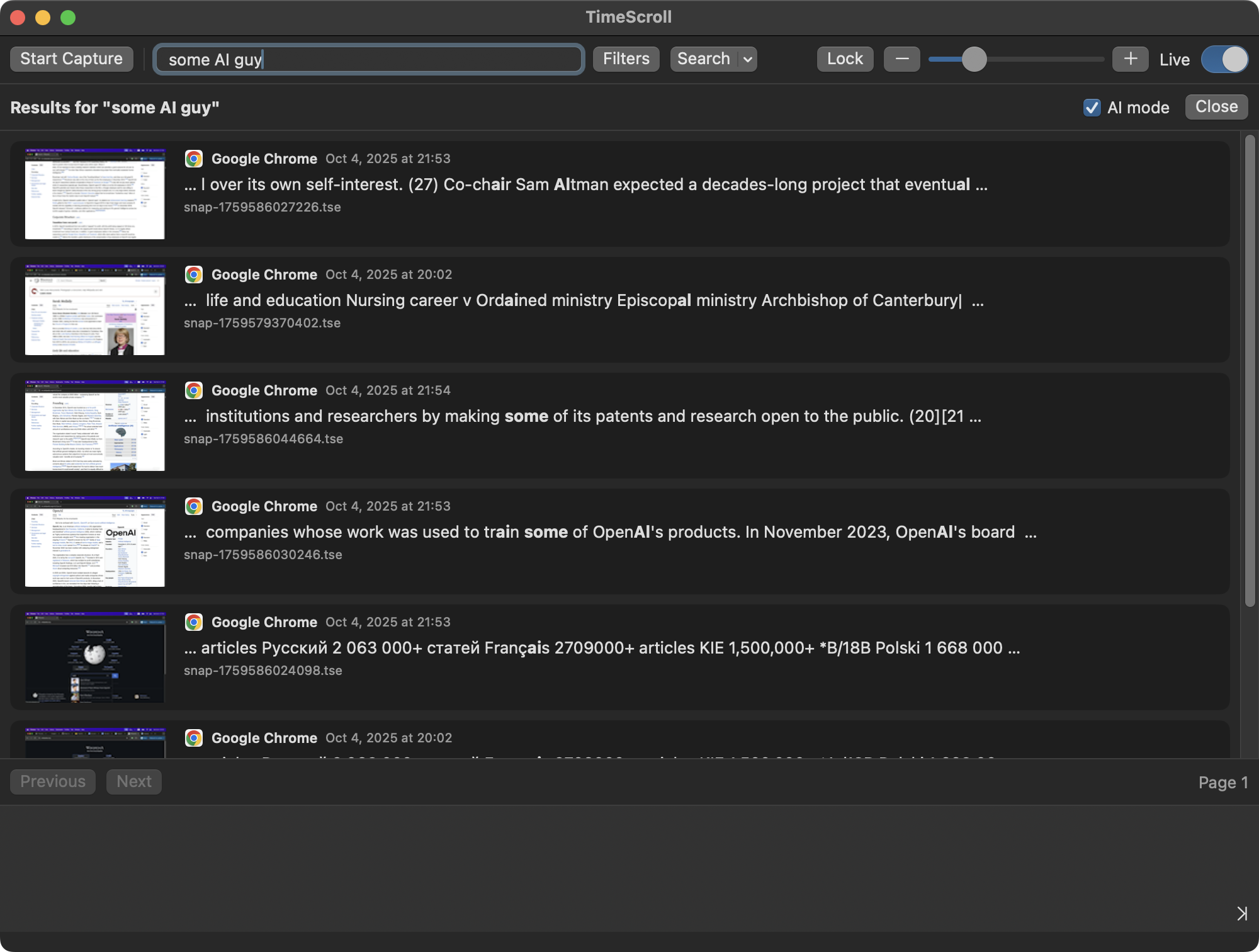Go to the next results page

coord(133,781)
